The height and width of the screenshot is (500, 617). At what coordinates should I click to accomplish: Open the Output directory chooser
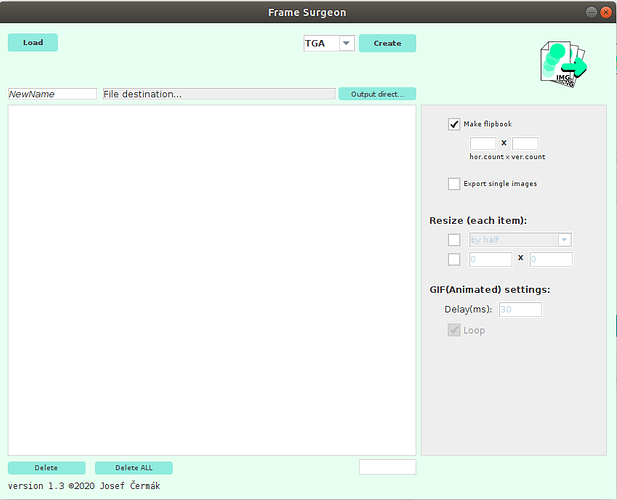377,94
